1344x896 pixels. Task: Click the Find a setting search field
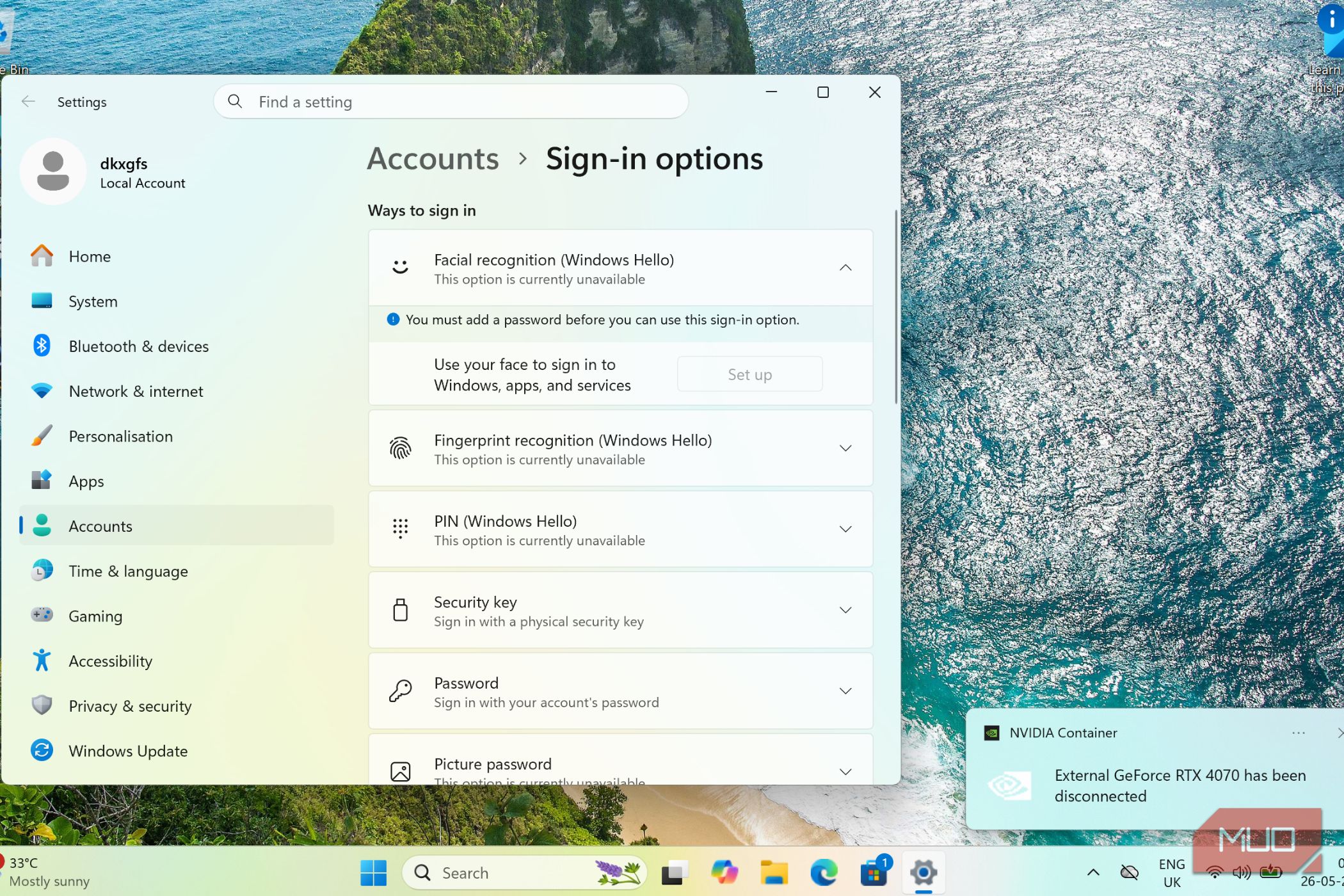(451, 102)
